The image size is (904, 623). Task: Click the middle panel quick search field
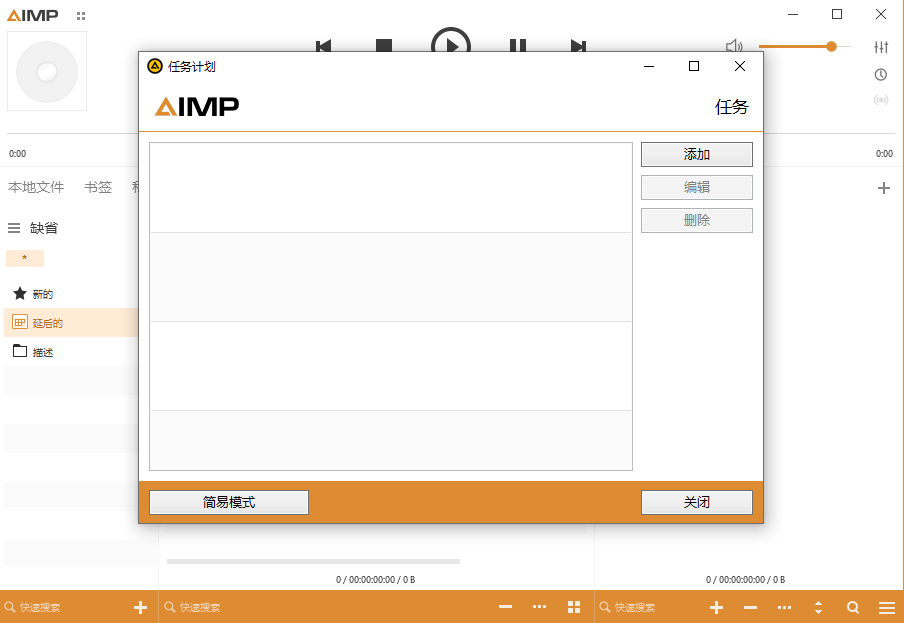tap(323, 607)
